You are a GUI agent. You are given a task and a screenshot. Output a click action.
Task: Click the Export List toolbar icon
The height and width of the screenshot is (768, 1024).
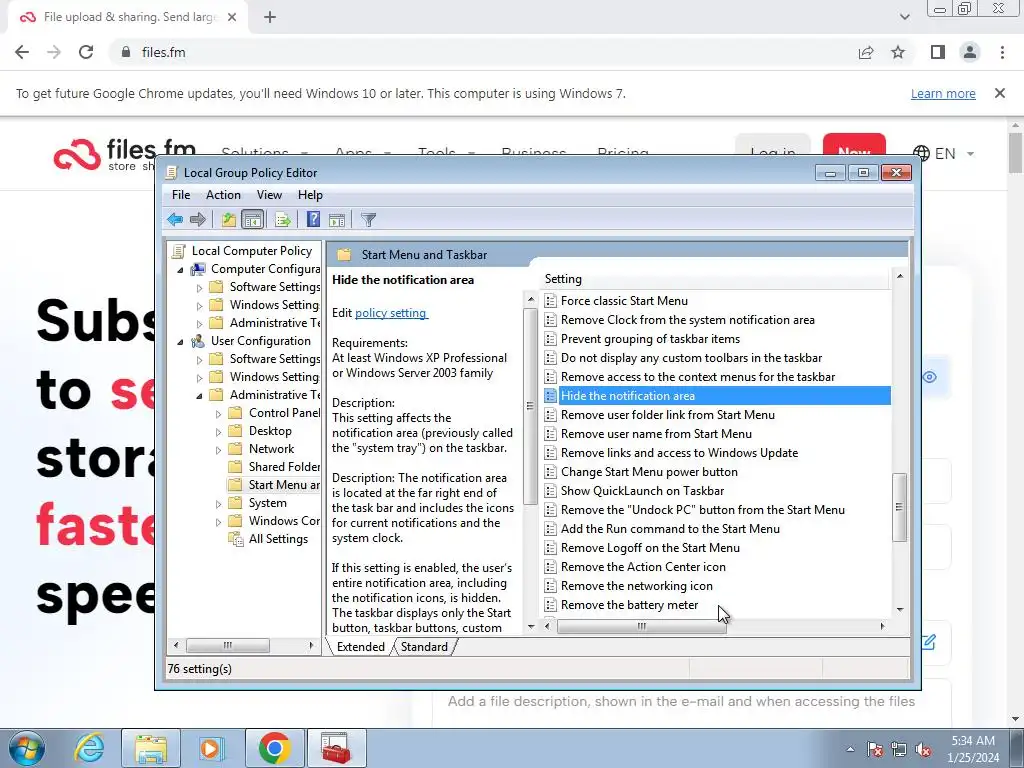tap(283, 219)
